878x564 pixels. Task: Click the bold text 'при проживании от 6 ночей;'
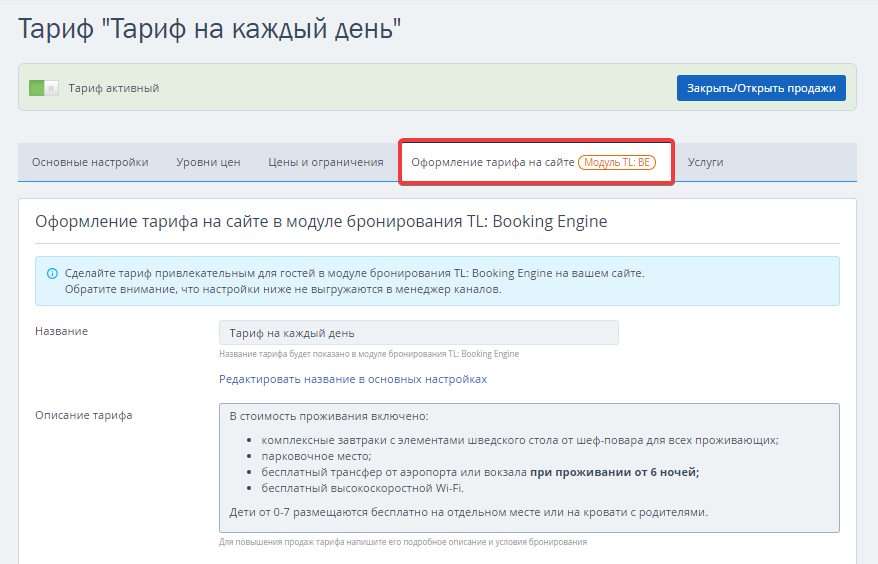(615, 472)
